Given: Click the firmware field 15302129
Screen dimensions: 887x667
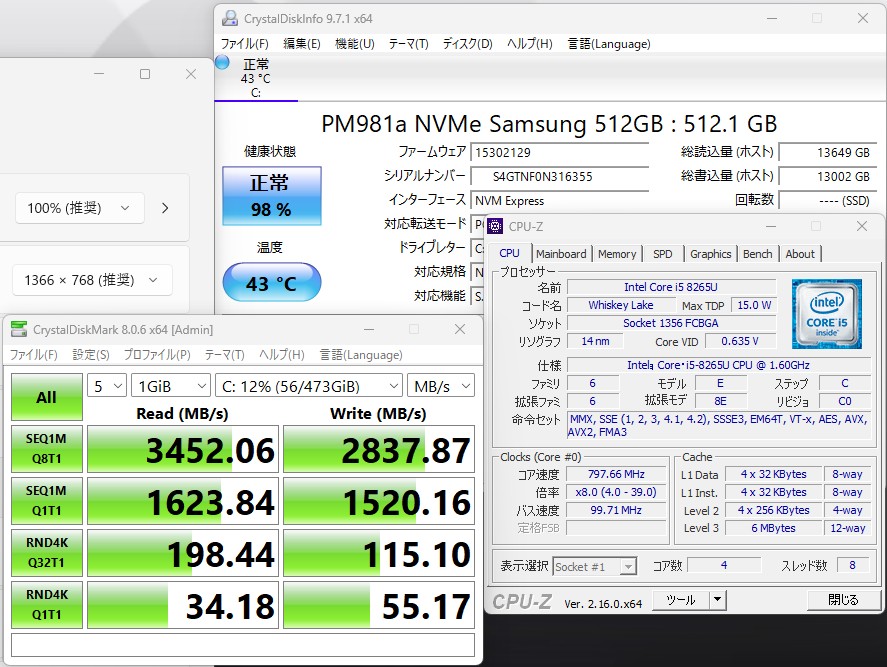Looking at the screenshot, I should tap(559, 152).
